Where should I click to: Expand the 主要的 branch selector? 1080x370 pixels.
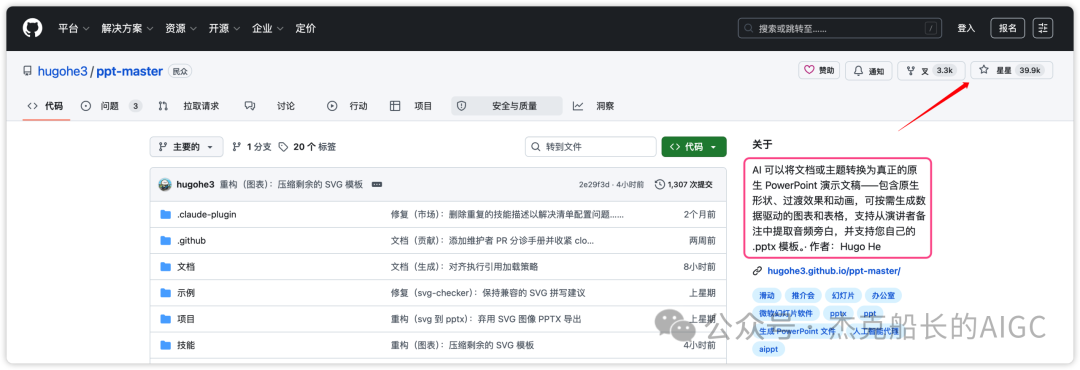186,147
